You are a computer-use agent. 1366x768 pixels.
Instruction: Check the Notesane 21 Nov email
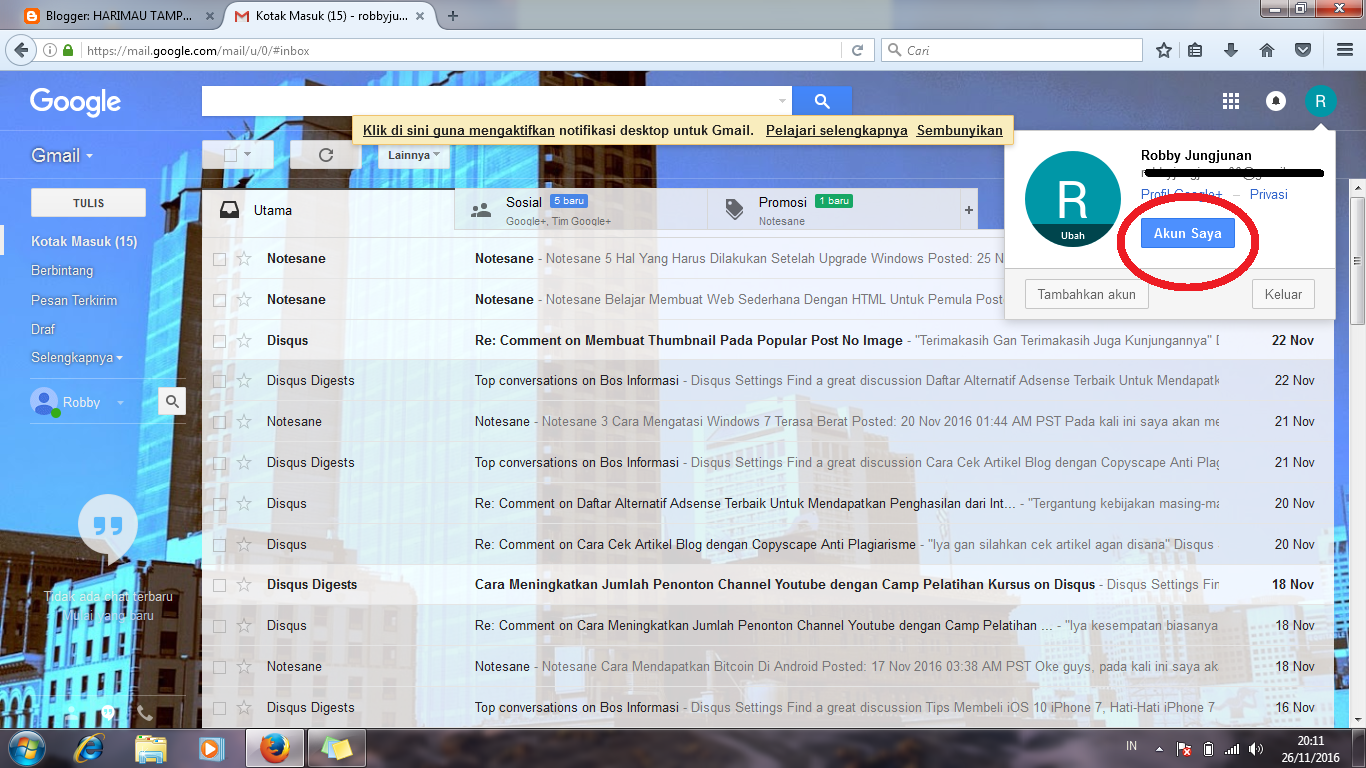(x=219, y=422)
